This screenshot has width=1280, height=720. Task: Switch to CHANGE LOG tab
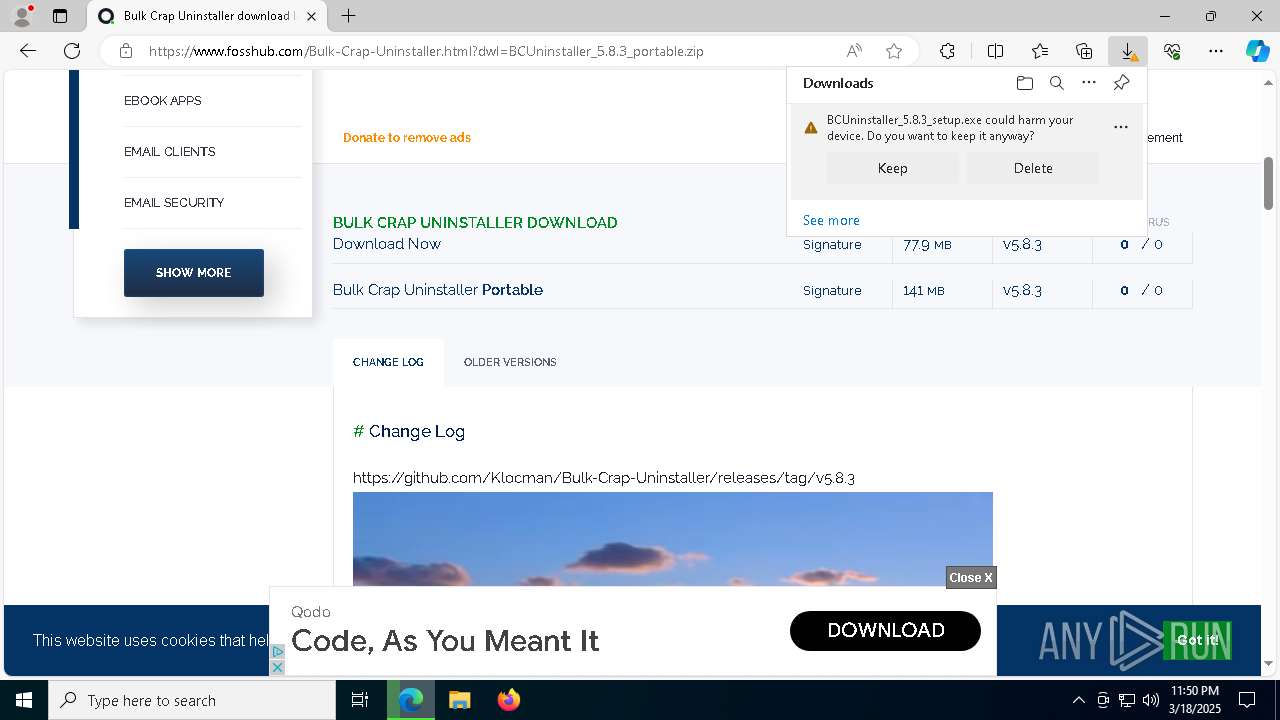(388, 362)
